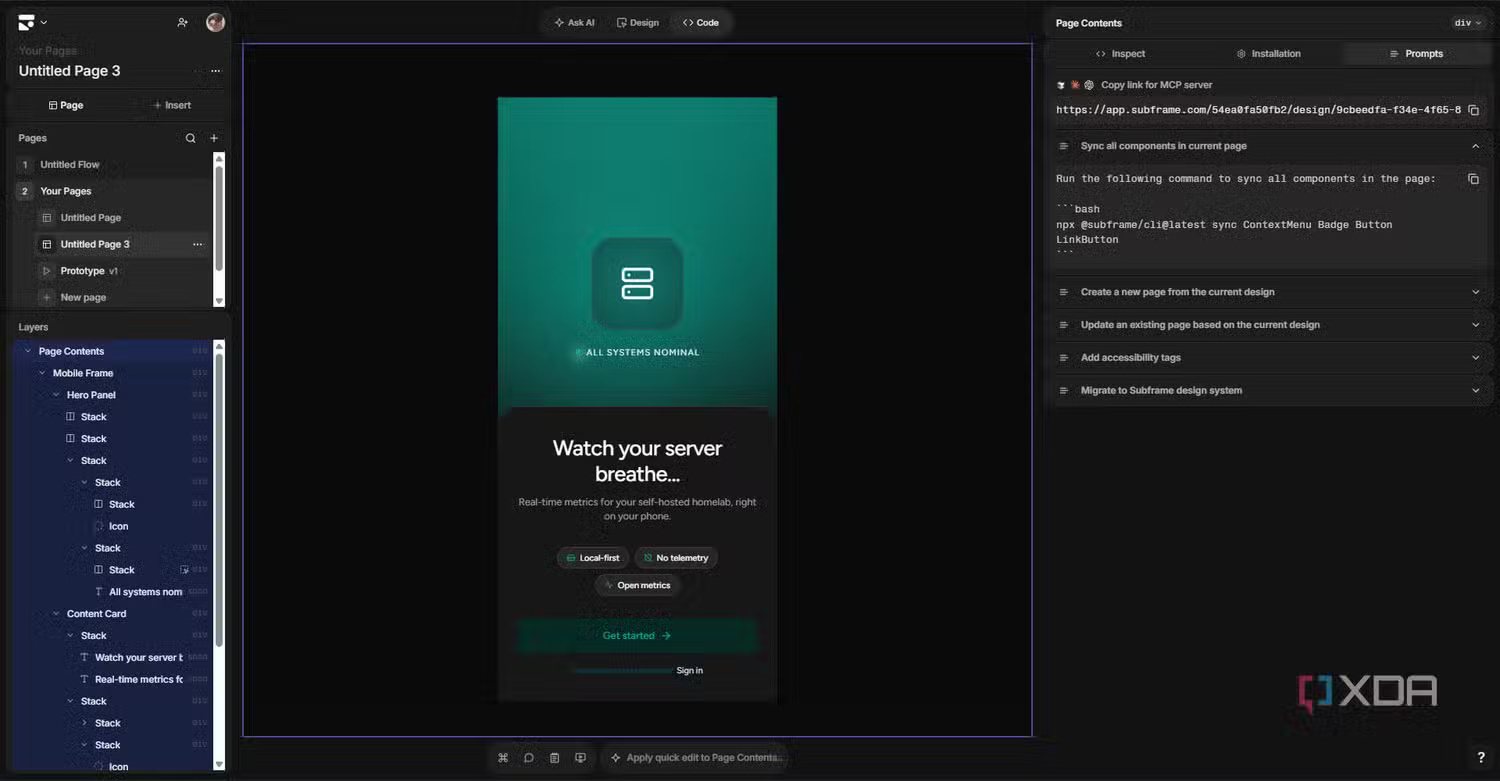Click the Open metrics badge
This screenshot has width=1500, height=781.
pos(637,586)
